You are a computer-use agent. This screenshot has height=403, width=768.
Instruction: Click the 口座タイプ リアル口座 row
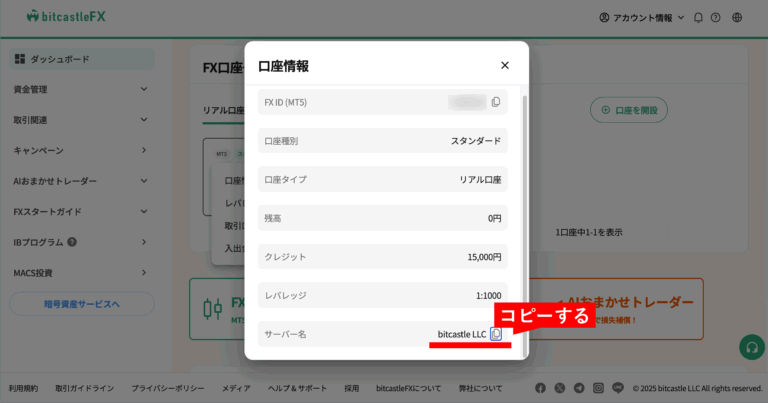pyautogui.click(x=383, y=180)
